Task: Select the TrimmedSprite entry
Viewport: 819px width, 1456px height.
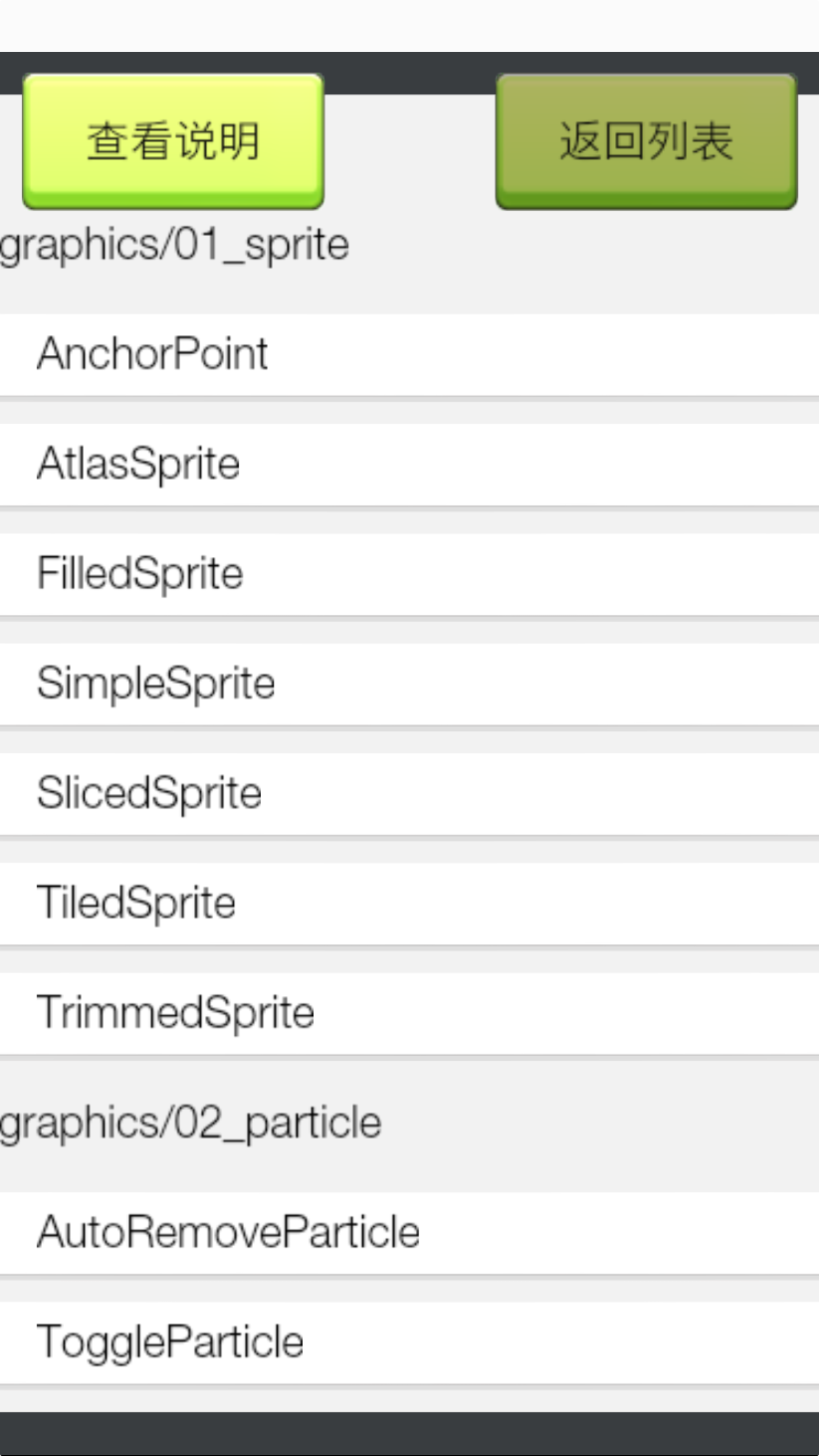Action: tap(176, 1013)
